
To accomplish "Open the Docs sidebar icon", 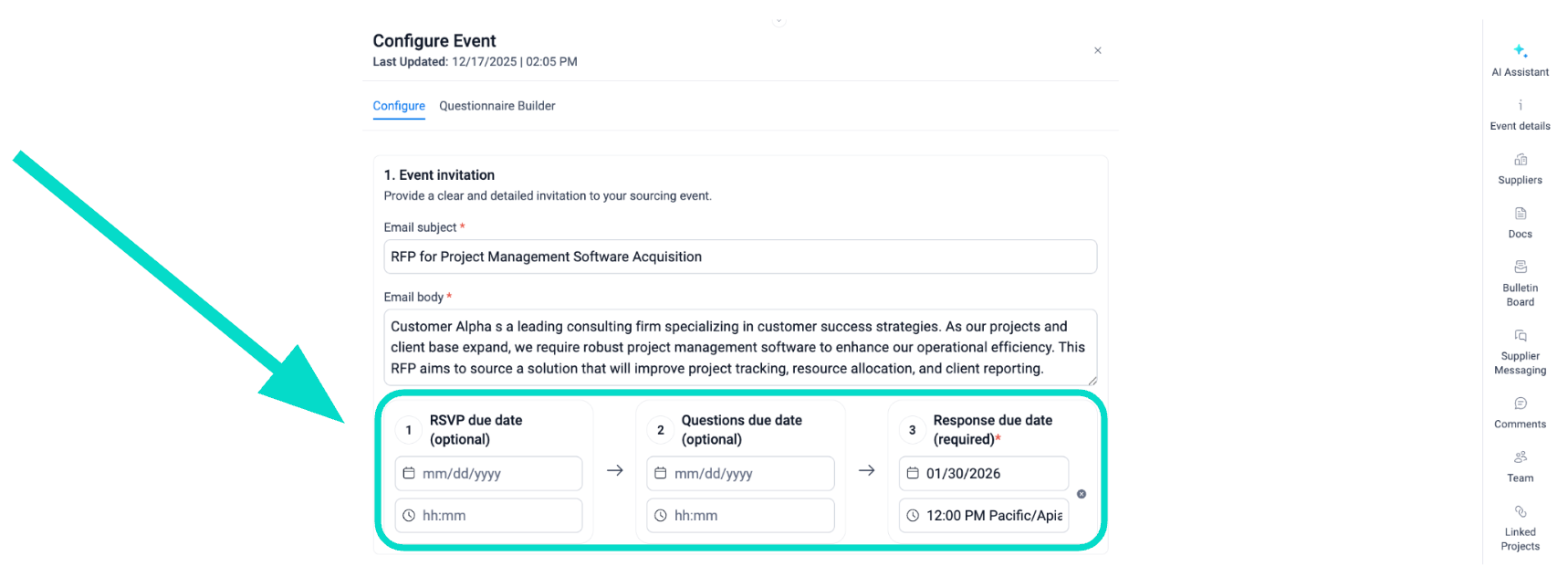I will coord(1520,214).
